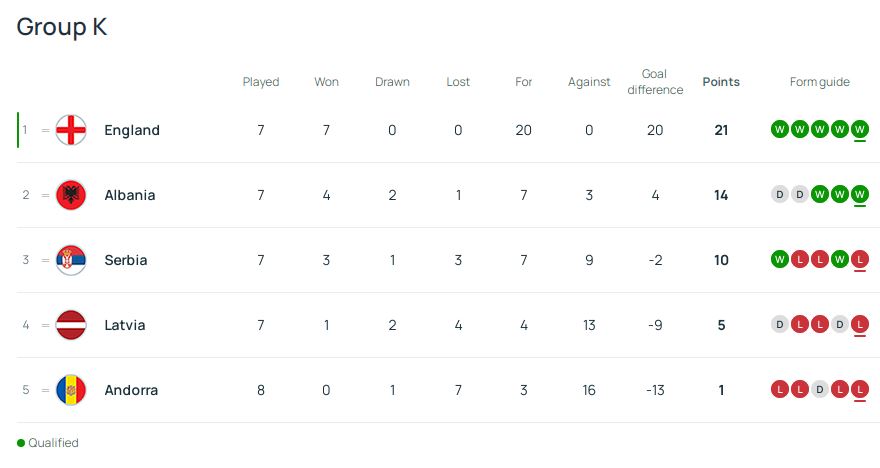Open the England team link
This screenshot has height=468, width=880.
(132, 130)
